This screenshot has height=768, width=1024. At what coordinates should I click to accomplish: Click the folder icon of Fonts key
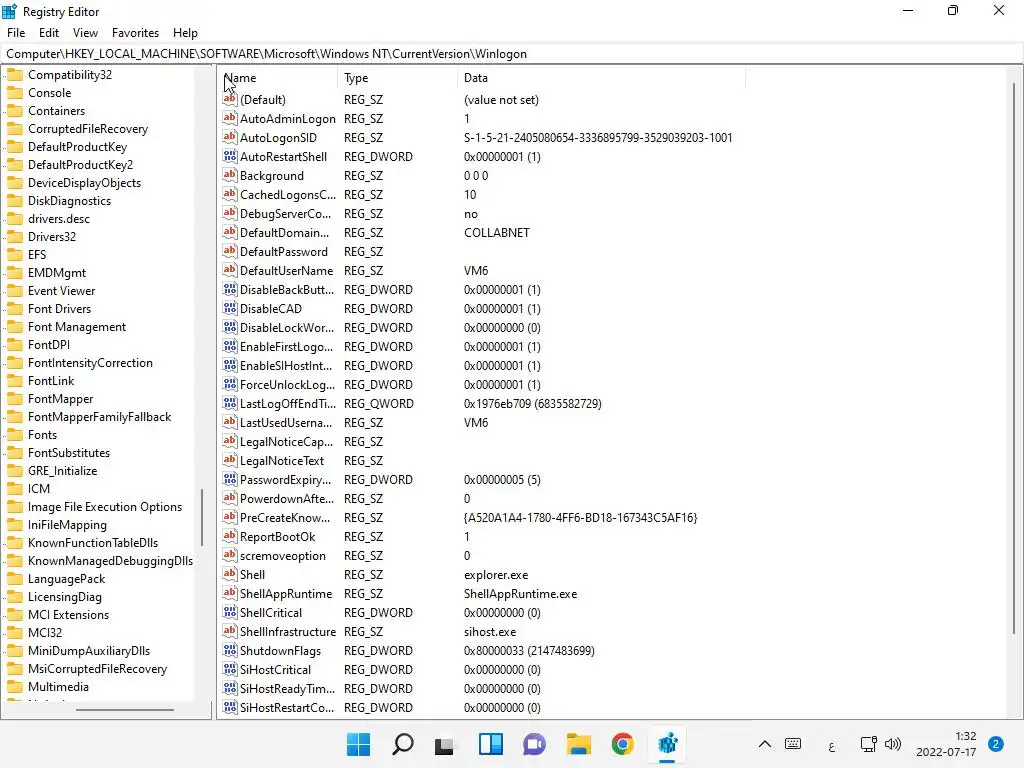14,435
